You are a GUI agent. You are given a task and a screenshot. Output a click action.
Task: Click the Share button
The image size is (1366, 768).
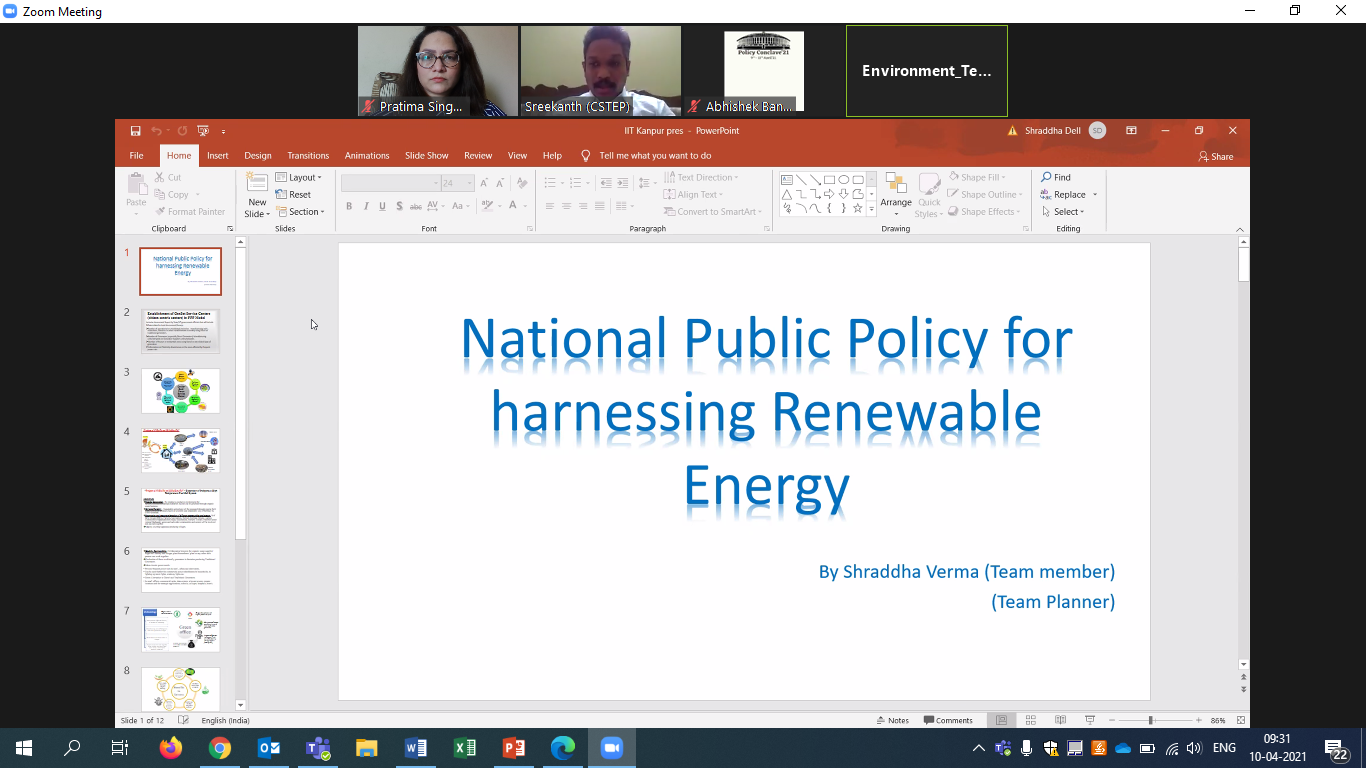click(1215, 157)
